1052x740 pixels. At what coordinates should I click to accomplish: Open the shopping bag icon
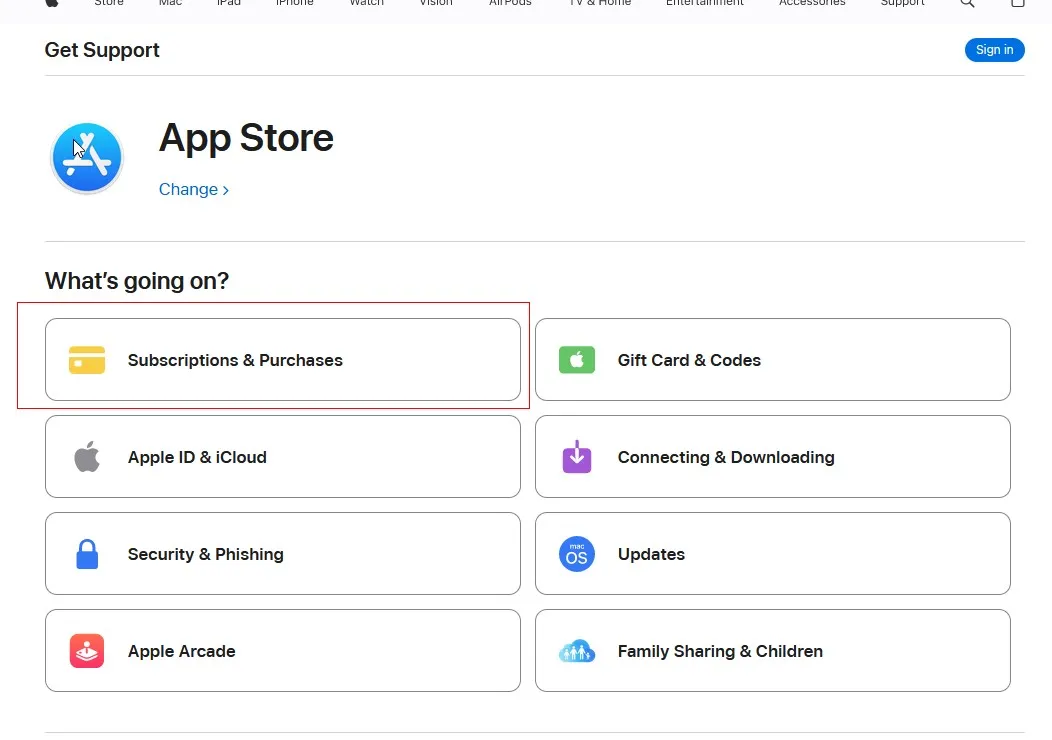(1018, 3)
